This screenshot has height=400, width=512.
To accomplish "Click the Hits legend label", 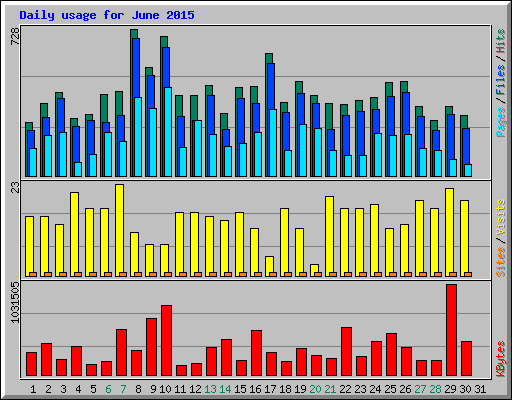I will coord(501,41).
